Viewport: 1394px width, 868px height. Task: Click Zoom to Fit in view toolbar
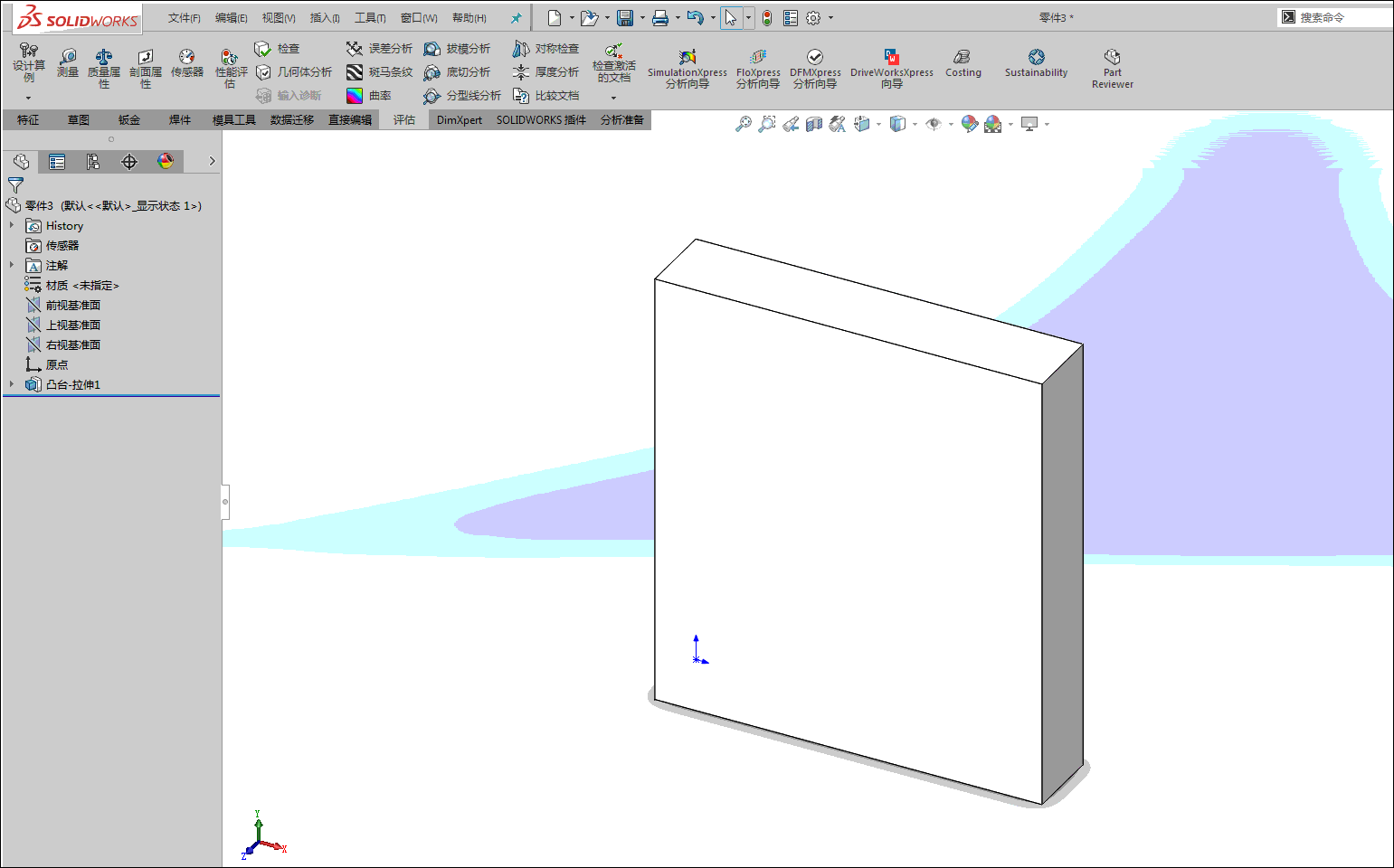[743, 124]
